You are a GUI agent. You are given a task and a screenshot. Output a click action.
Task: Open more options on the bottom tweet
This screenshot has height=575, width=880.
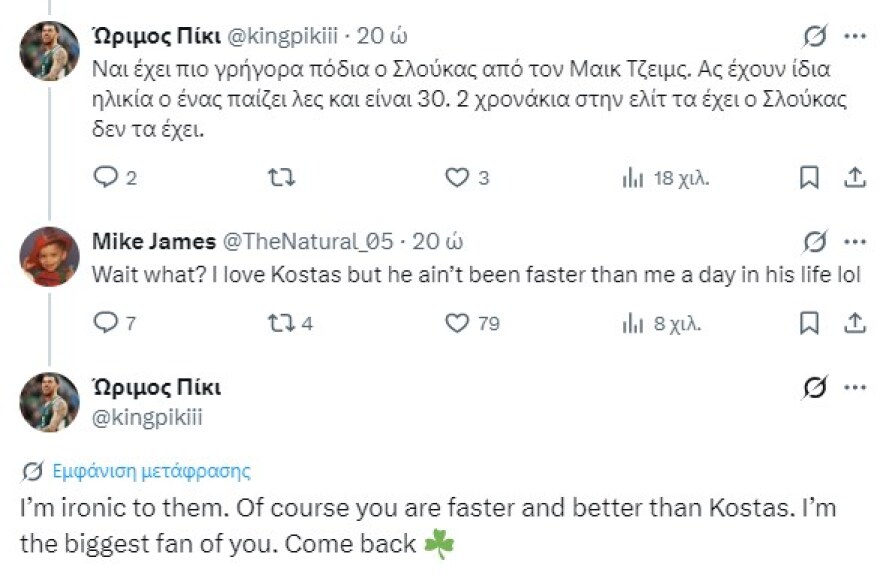click(855, 388)
